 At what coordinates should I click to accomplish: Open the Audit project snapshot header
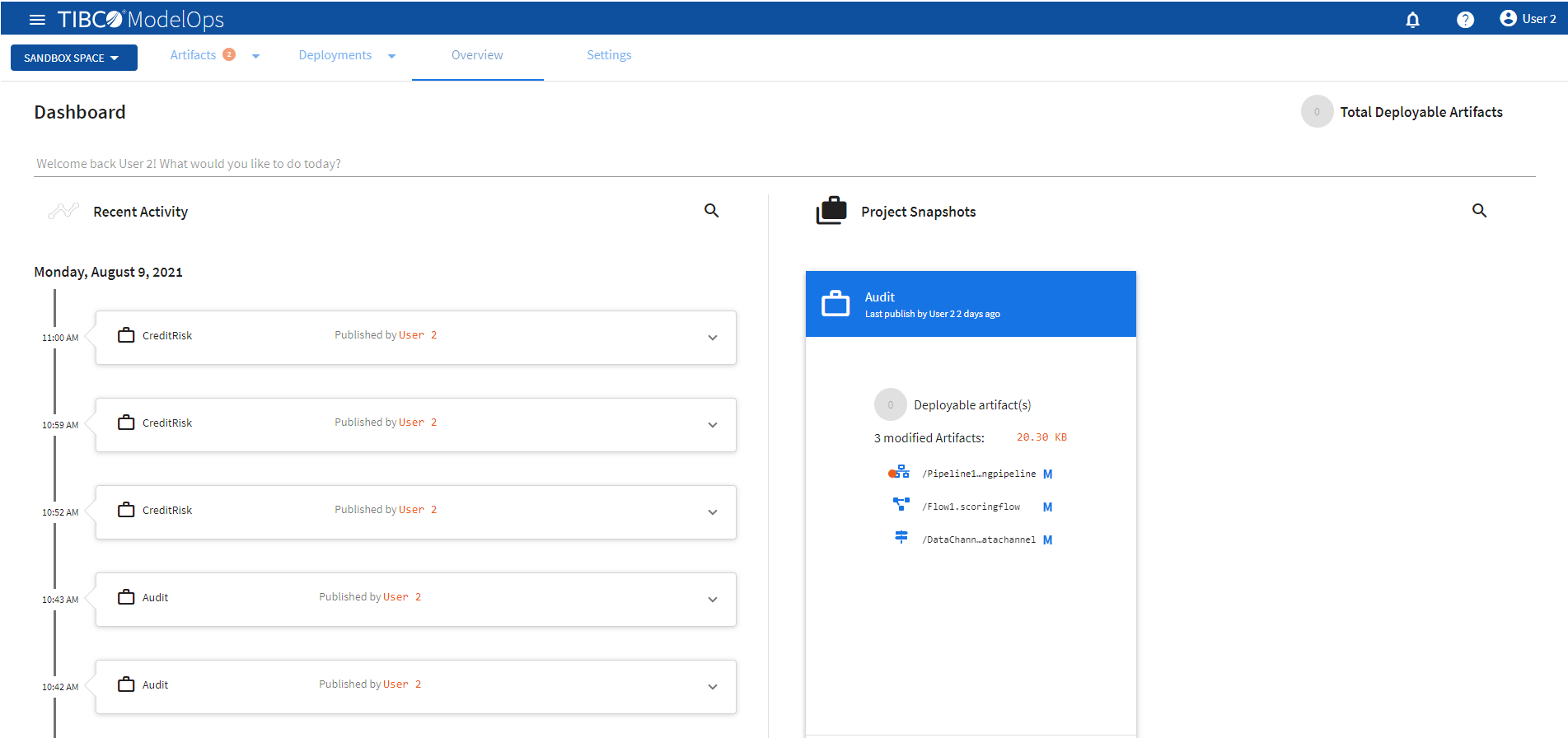click(971, 304)
